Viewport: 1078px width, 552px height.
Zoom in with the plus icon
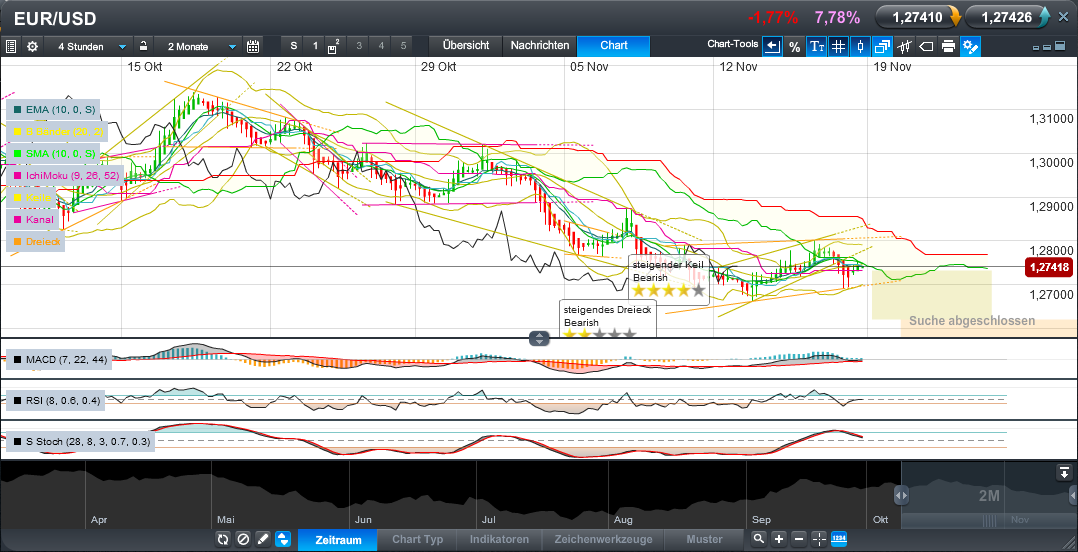tap(778, 539)
